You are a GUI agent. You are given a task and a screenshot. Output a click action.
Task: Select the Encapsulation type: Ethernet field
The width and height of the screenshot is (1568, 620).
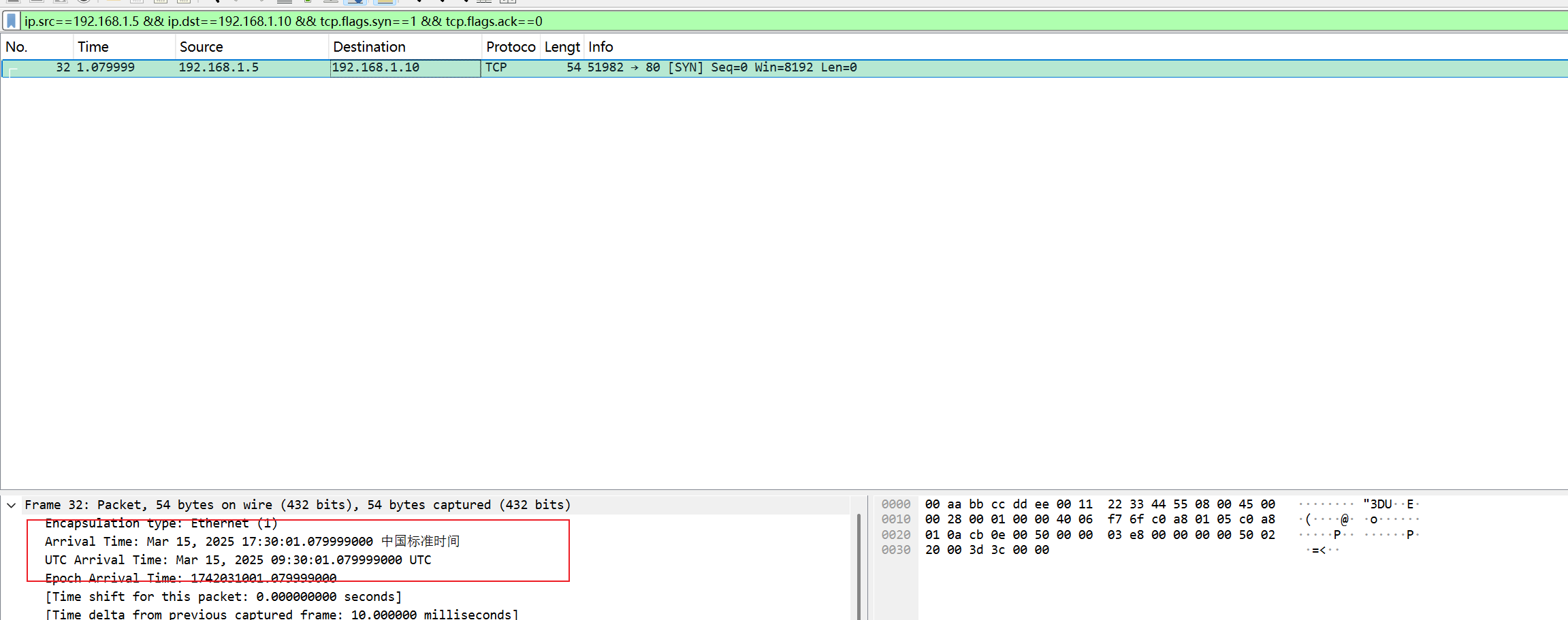pyautogui.click(x=161, y=523)
